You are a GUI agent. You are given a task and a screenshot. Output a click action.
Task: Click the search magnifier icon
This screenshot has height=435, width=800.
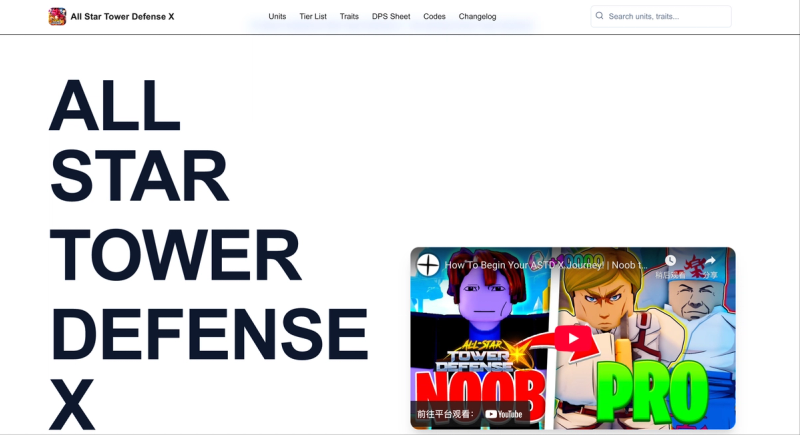pyautogui.click(x=599, y=16)
